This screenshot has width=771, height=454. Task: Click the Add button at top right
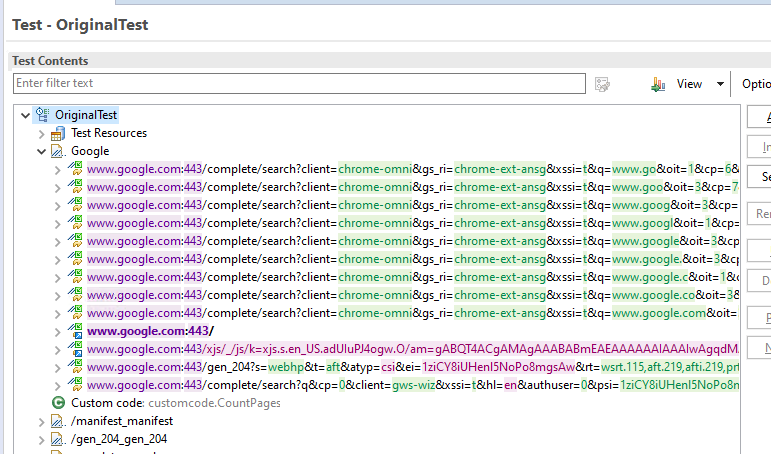[759, 117]
